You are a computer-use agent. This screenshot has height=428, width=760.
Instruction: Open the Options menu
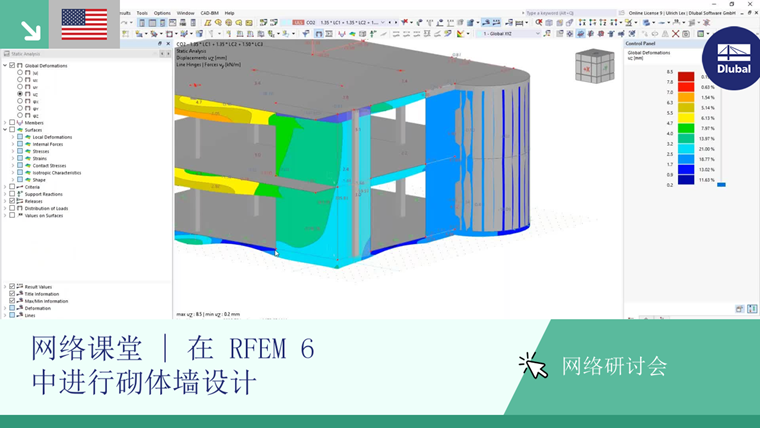coord(162,13)
